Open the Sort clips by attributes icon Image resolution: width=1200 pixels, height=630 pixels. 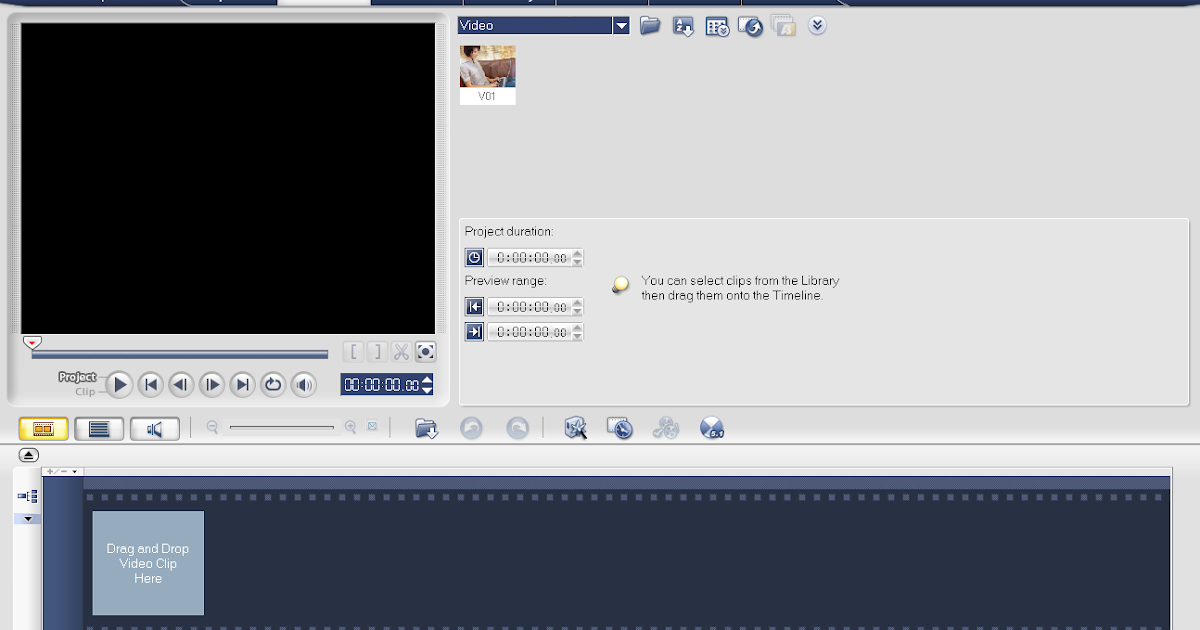click(683, 26)
